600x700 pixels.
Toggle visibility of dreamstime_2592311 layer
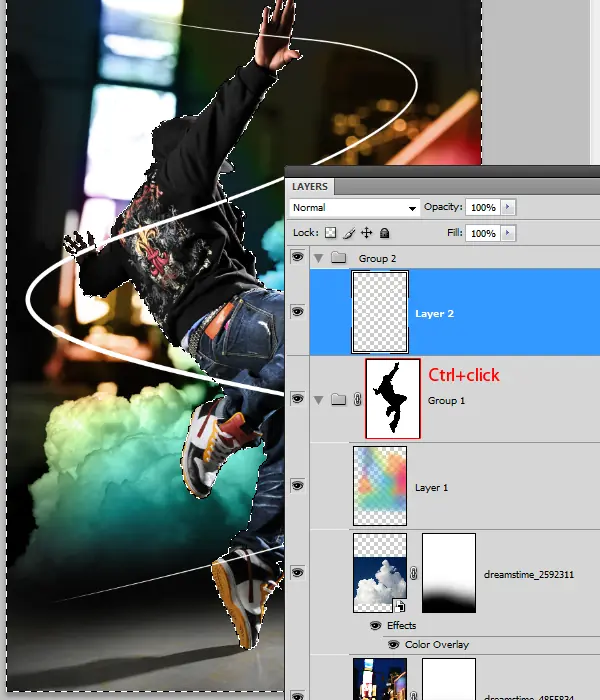click(298, 572)
